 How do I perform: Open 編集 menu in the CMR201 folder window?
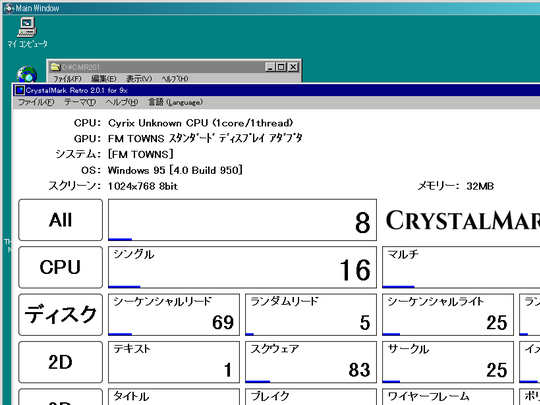point(104,79)
